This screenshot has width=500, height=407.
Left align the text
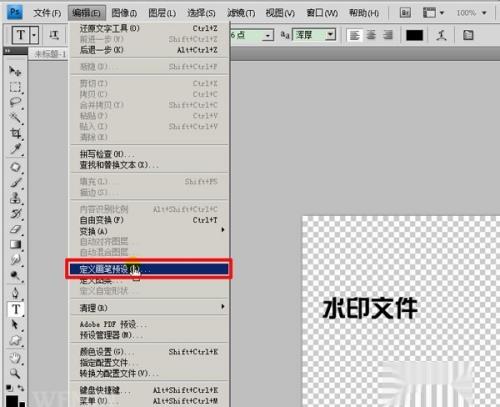354,35
